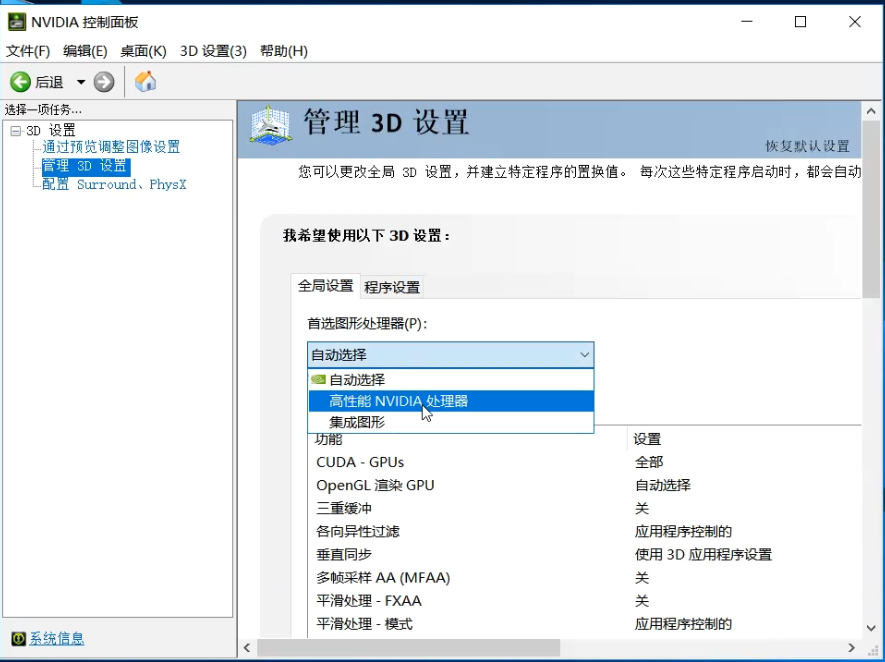Select 配置 Surround、PhysX in the tree

114,185
